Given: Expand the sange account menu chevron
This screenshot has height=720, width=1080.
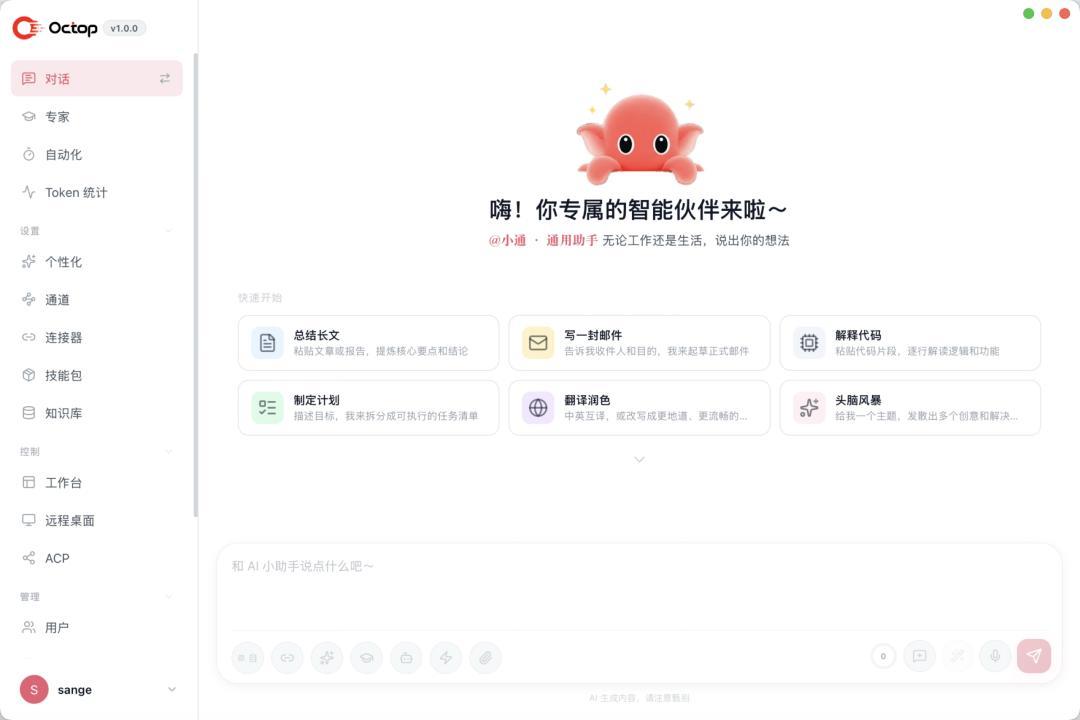Looking at the screenshot, I should click(172, 689).
